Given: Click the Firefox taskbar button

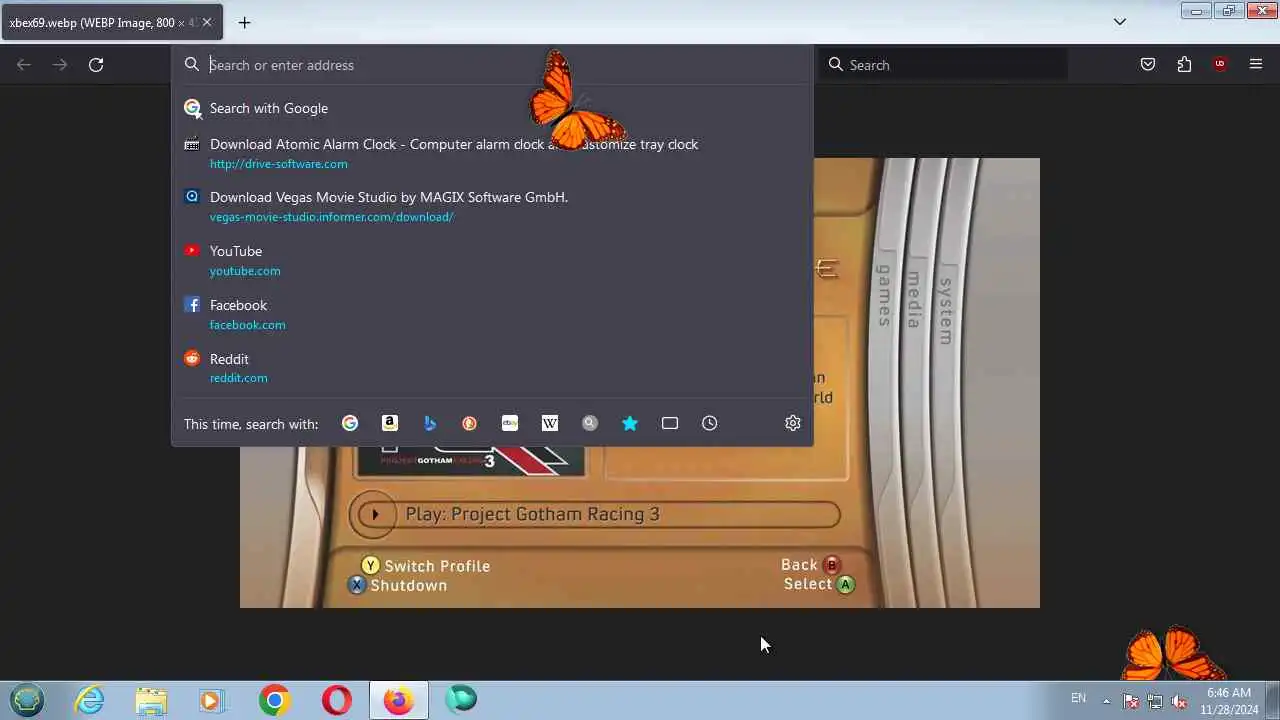Looking at the screenshot, I should coord(398,700).
